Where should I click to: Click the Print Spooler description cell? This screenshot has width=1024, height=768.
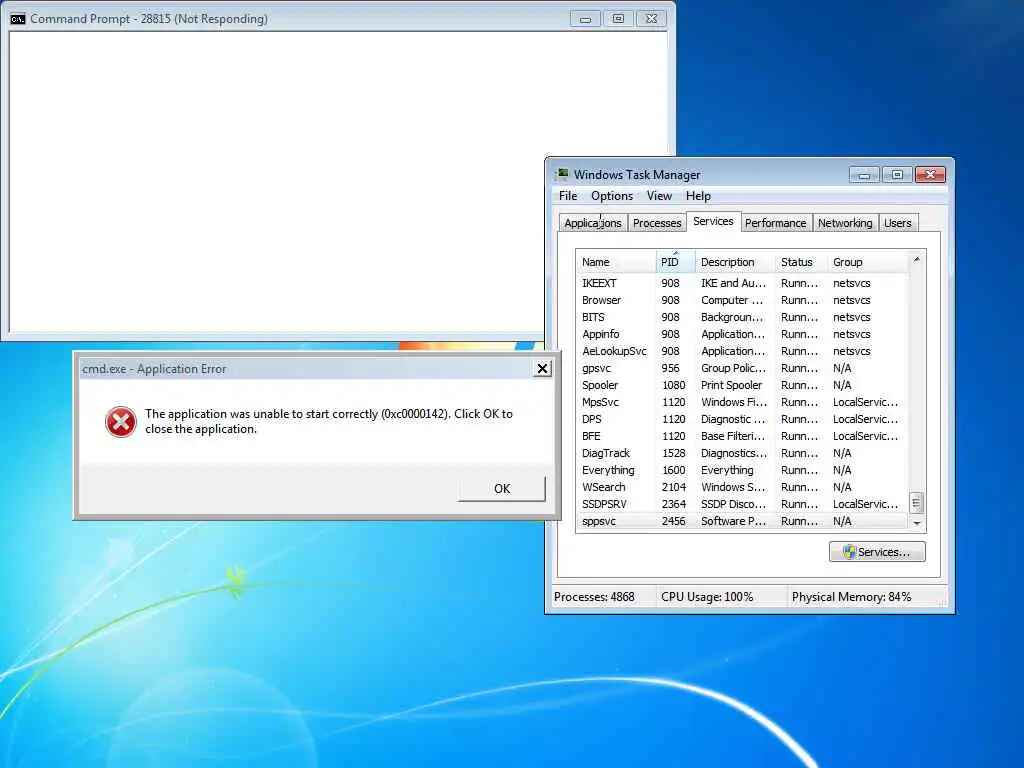point(731,385)
